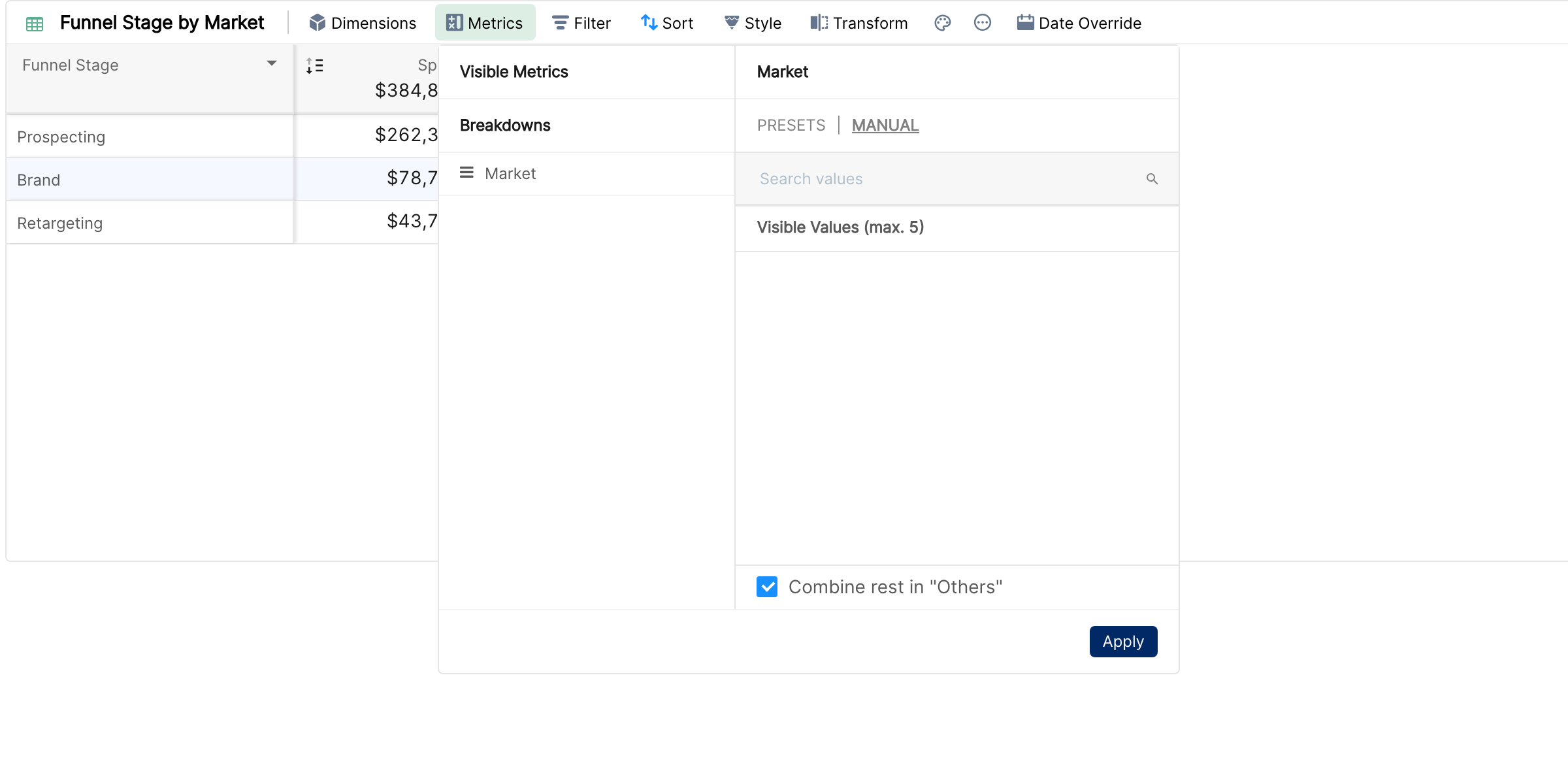Screen dimensions: 1568x771
Task: Click the column sort order icon
Action: [x=315, y=65]
